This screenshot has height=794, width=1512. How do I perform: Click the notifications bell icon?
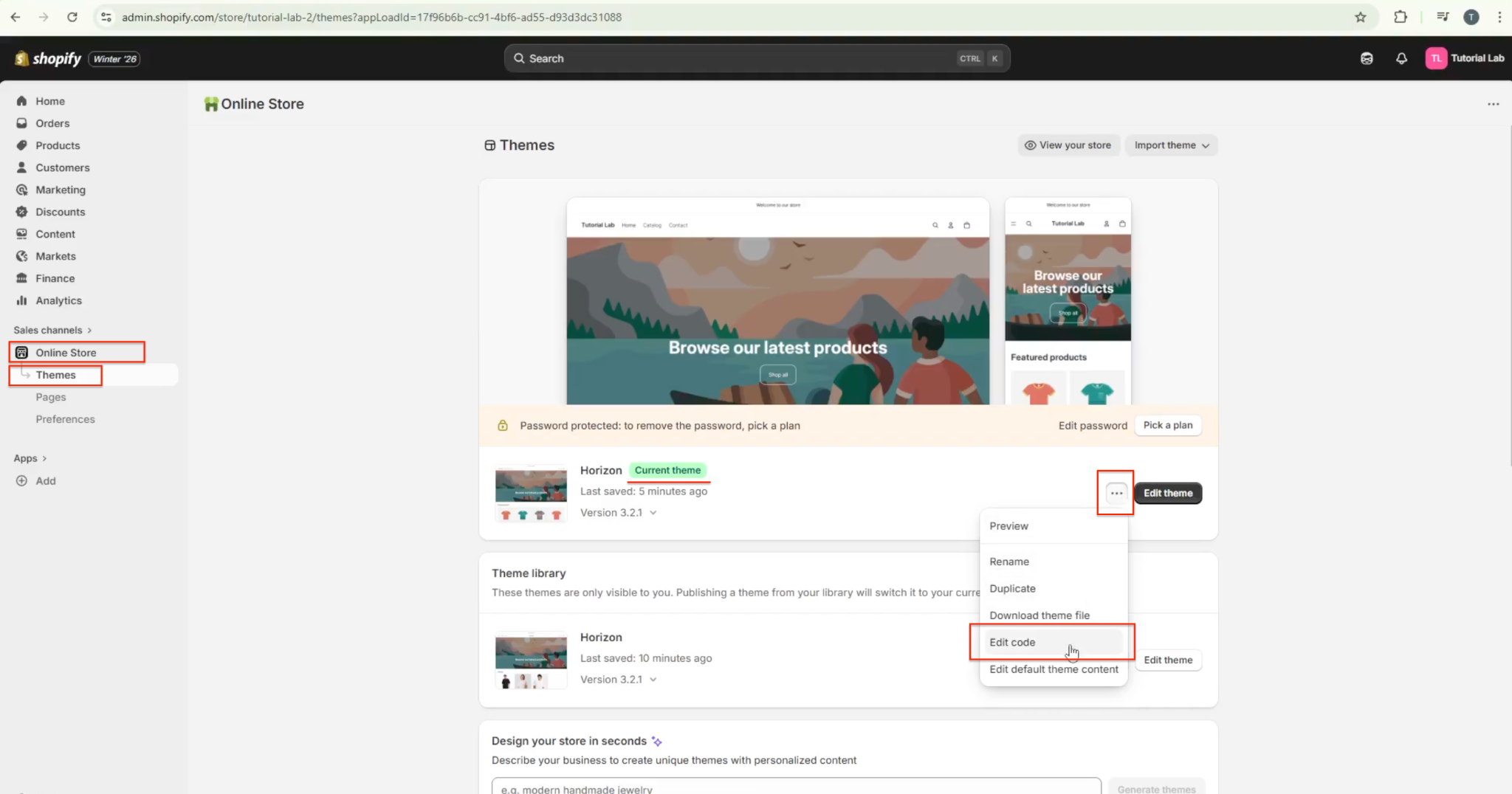point(1401,58)
